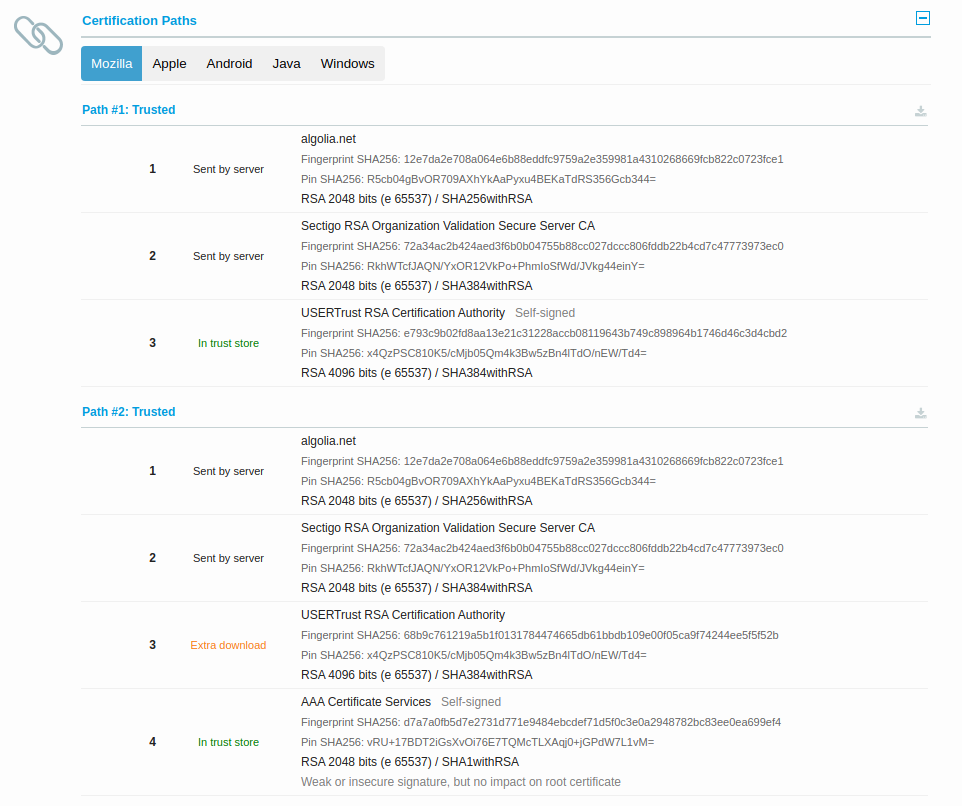Viewport: 962px width, 806px height.
Task: Click AAA Certificate Services name
Action: click(x=366, y=702)
